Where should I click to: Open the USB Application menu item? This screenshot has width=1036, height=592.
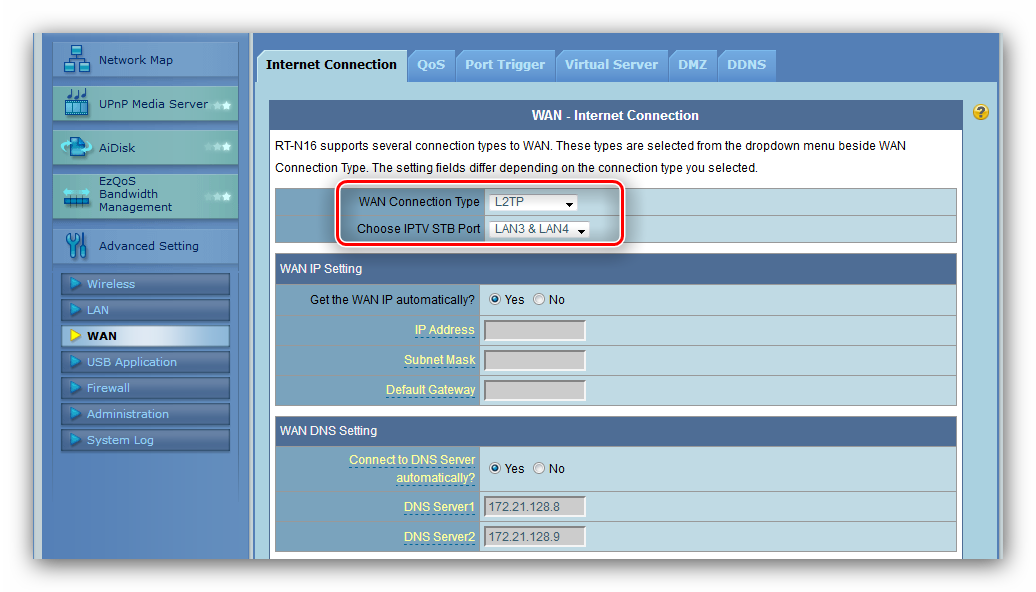(131, 362)
